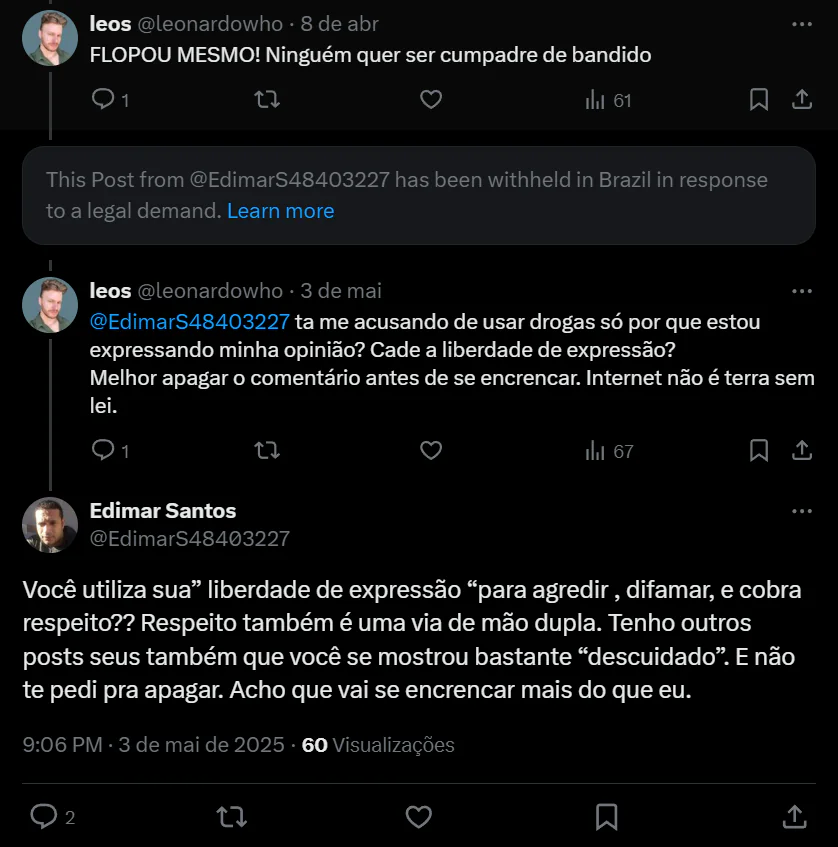Like the 'FLOPOU MESMO' post
Screen dimensions: 838x847
click(x=431, y=100)
